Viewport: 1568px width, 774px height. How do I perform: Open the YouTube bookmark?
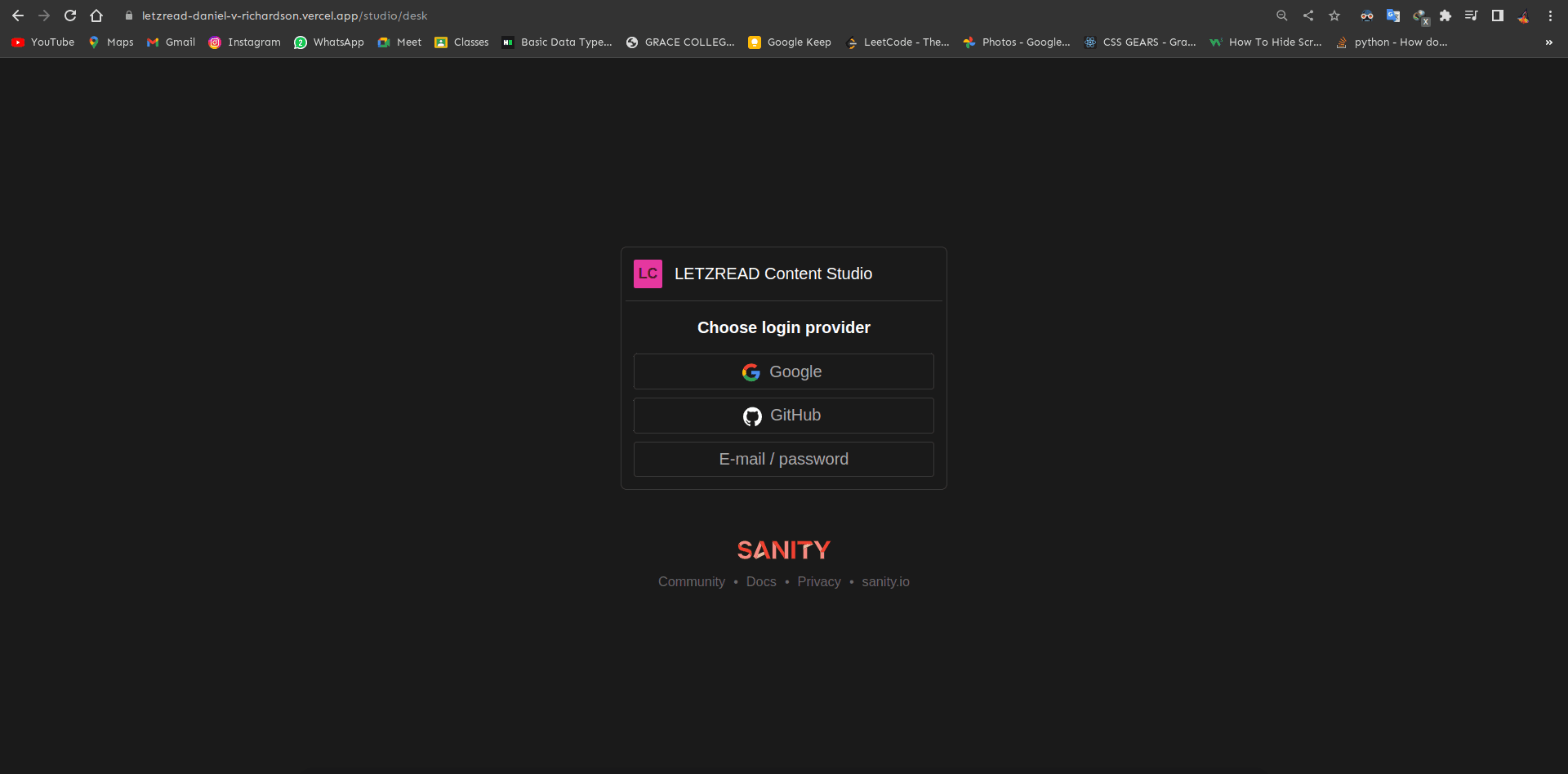pos(43,42)
